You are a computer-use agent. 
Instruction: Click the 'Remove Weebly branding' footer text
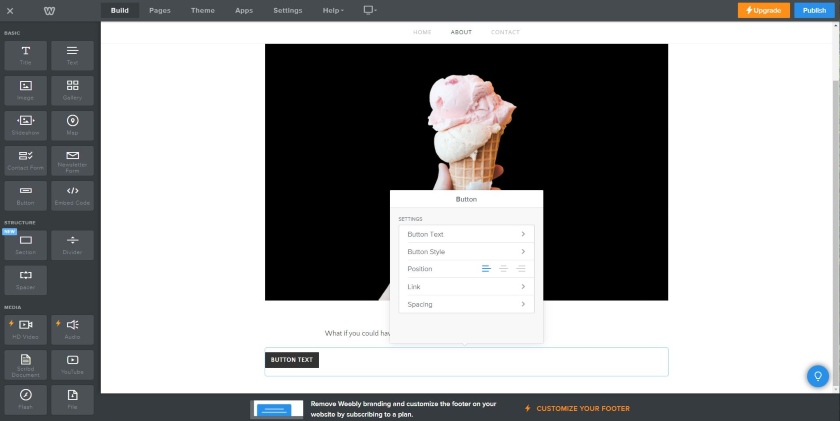tap(403, 409)
